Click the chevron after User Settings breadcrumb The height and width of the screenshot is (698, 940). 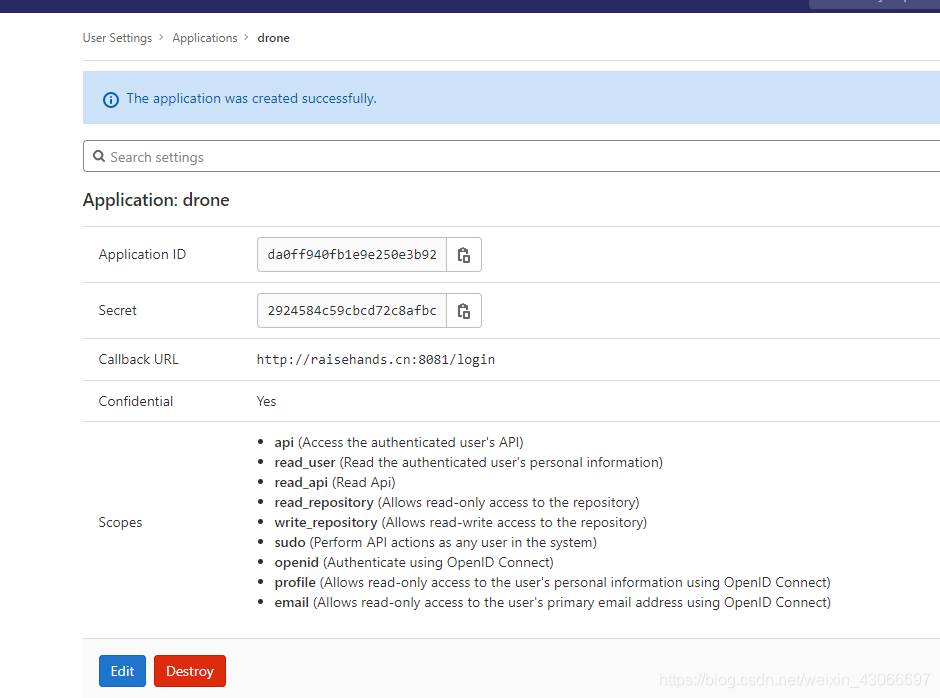(162, 38)
